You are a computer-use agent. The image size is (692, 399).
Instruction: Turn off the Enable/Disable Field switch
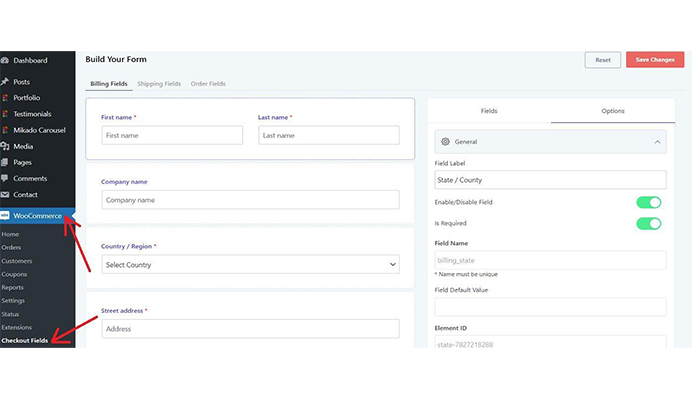click(648, 203)
